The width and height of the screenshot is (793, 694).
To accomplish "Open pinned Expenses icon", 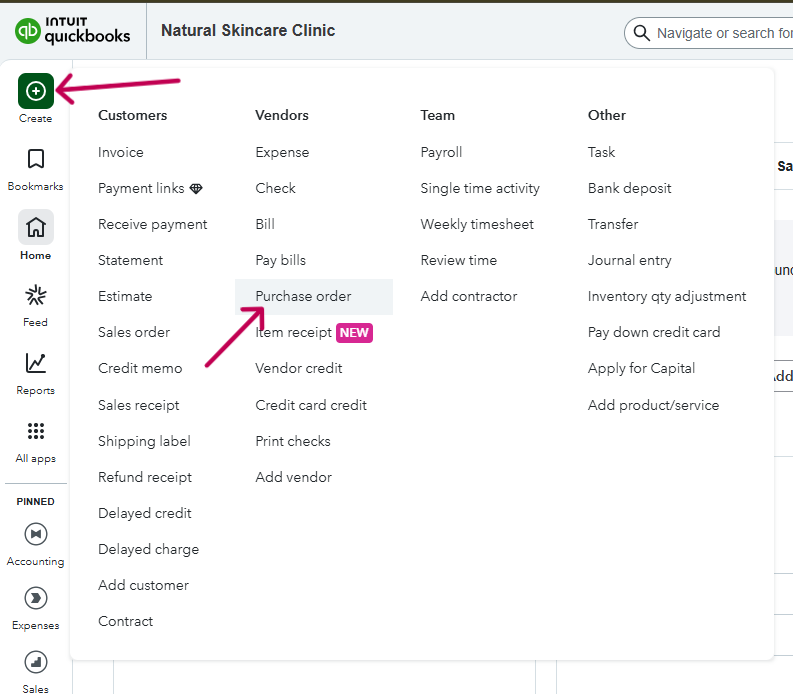I will coord(36,598).
